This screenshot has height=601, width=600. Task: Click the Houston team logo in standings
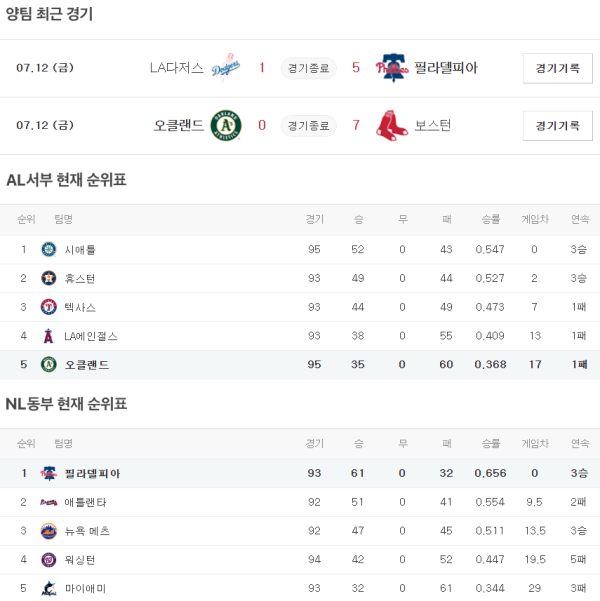[48, 278]
